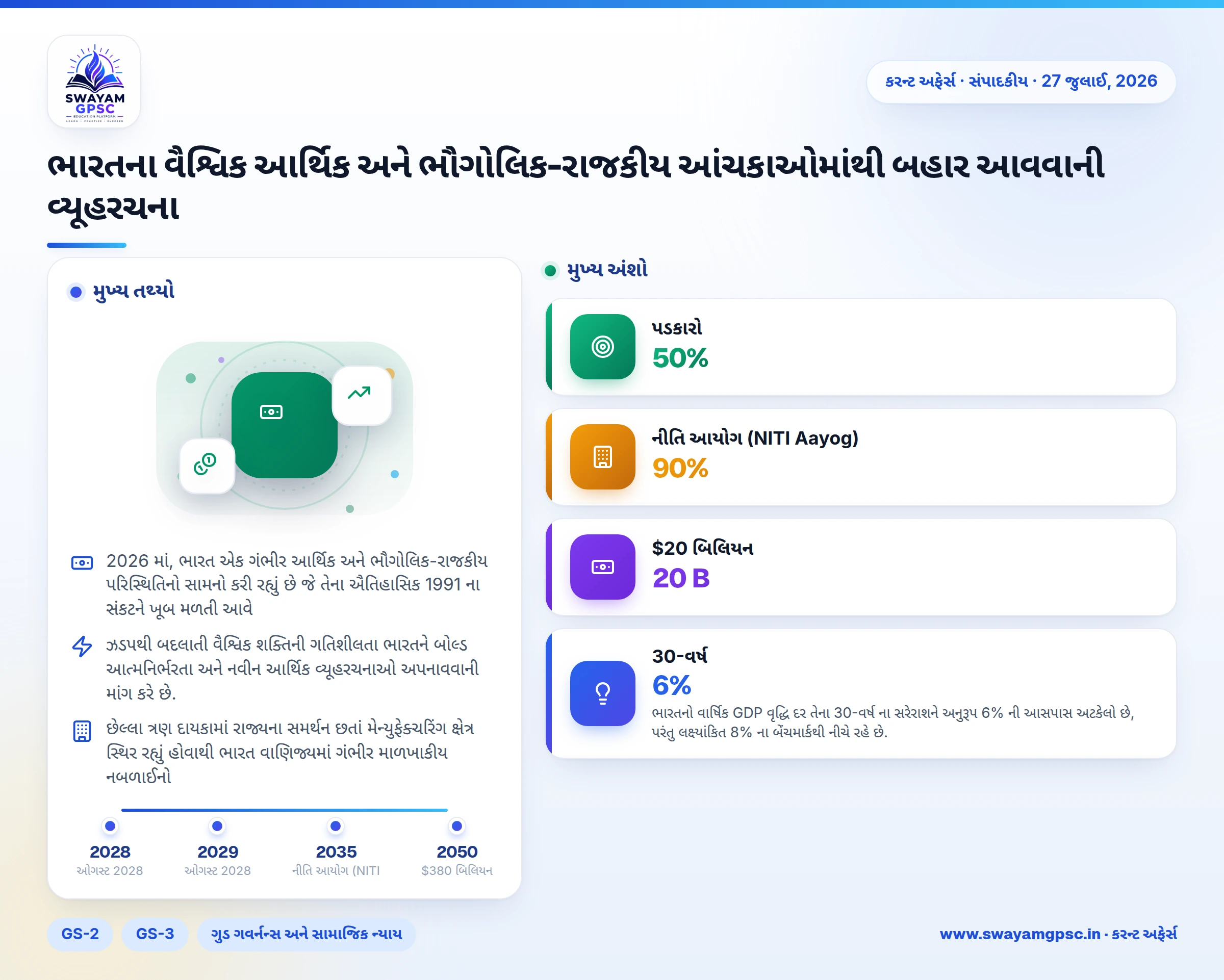Click the $20 બિલિયન card title
This screenshot has width=1224, height=980.
[x=703, y=549]
